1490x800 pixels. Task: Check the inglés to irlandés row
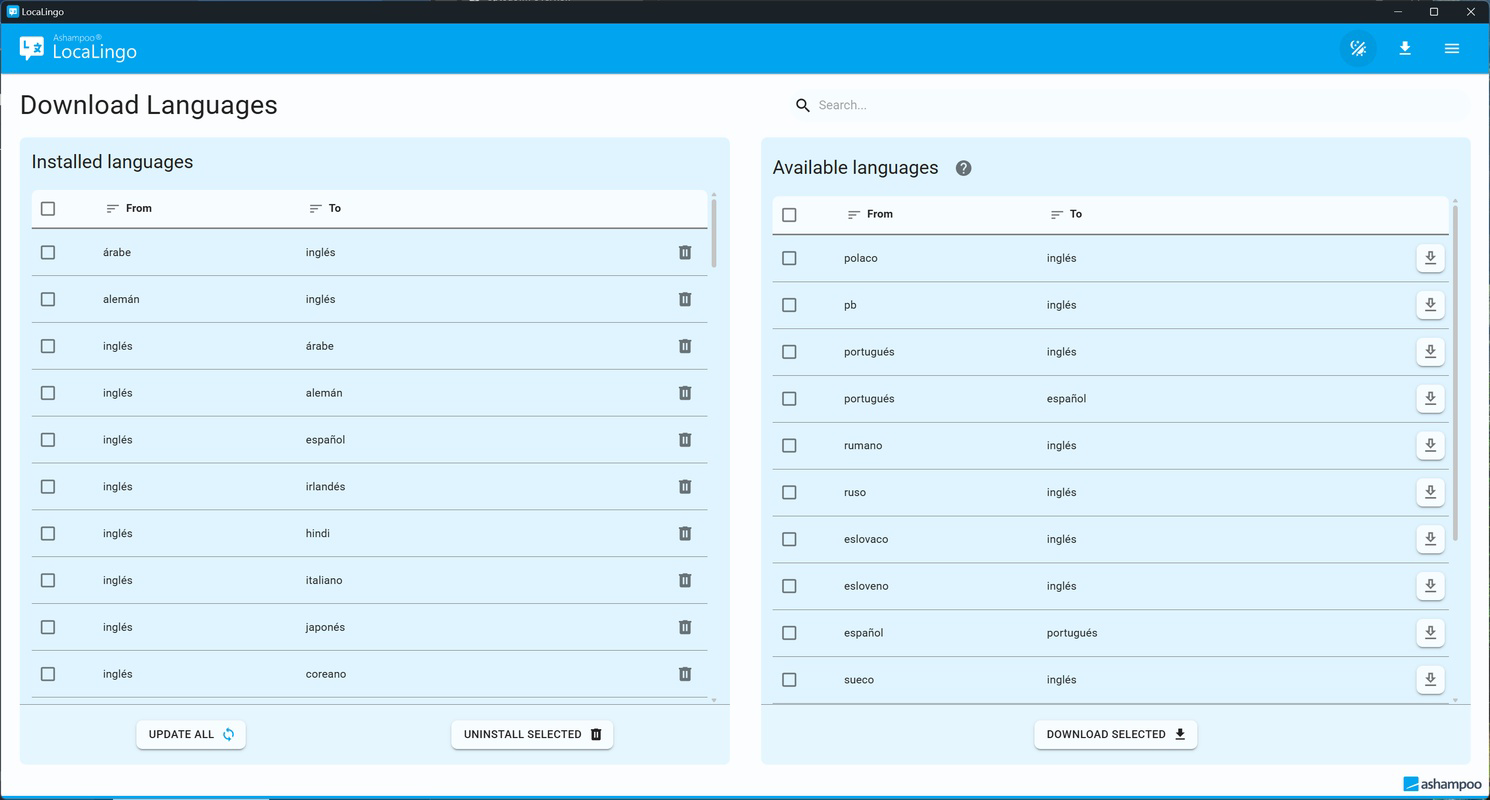(x=48, y=487)
